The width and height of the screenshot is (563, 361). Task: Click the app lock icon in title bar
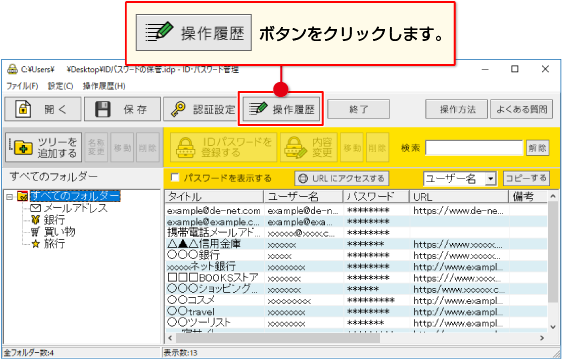point(12,69)
